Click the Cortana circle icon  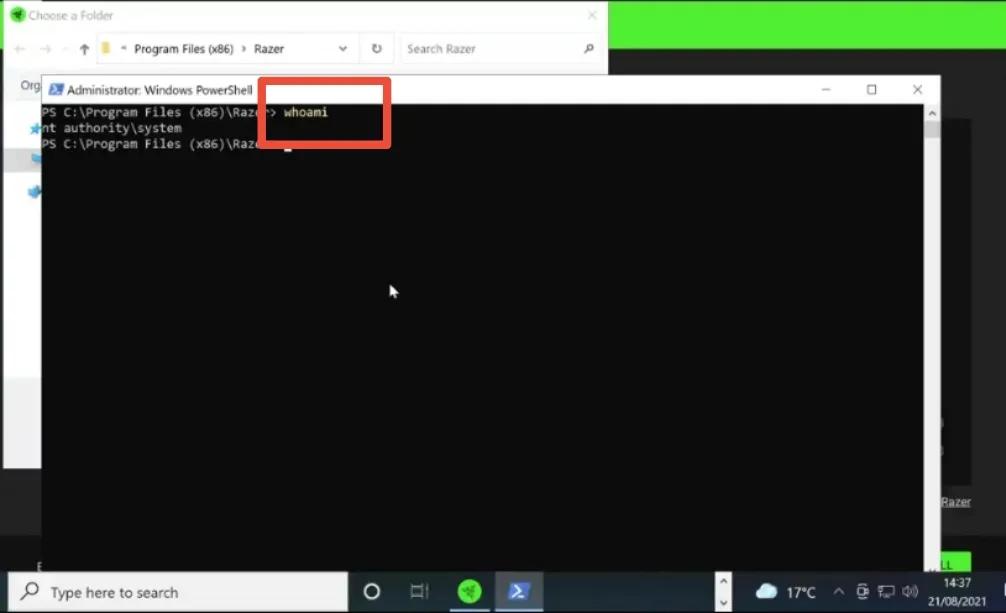(371, 590)
